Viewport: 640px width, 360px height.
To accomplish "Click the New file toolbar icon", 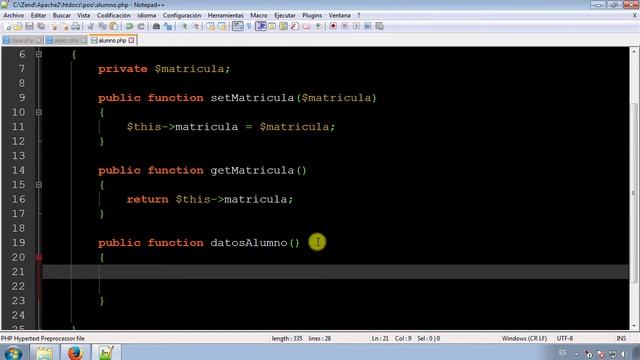I will [7, 27].
